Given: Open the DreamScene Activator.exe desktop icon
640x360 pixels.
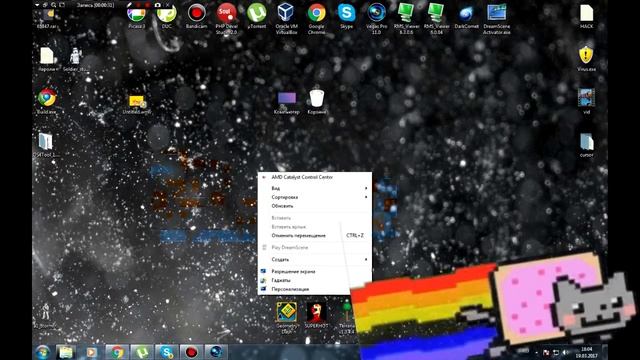Looking at the screenshot, I should [x=496, y=18].
